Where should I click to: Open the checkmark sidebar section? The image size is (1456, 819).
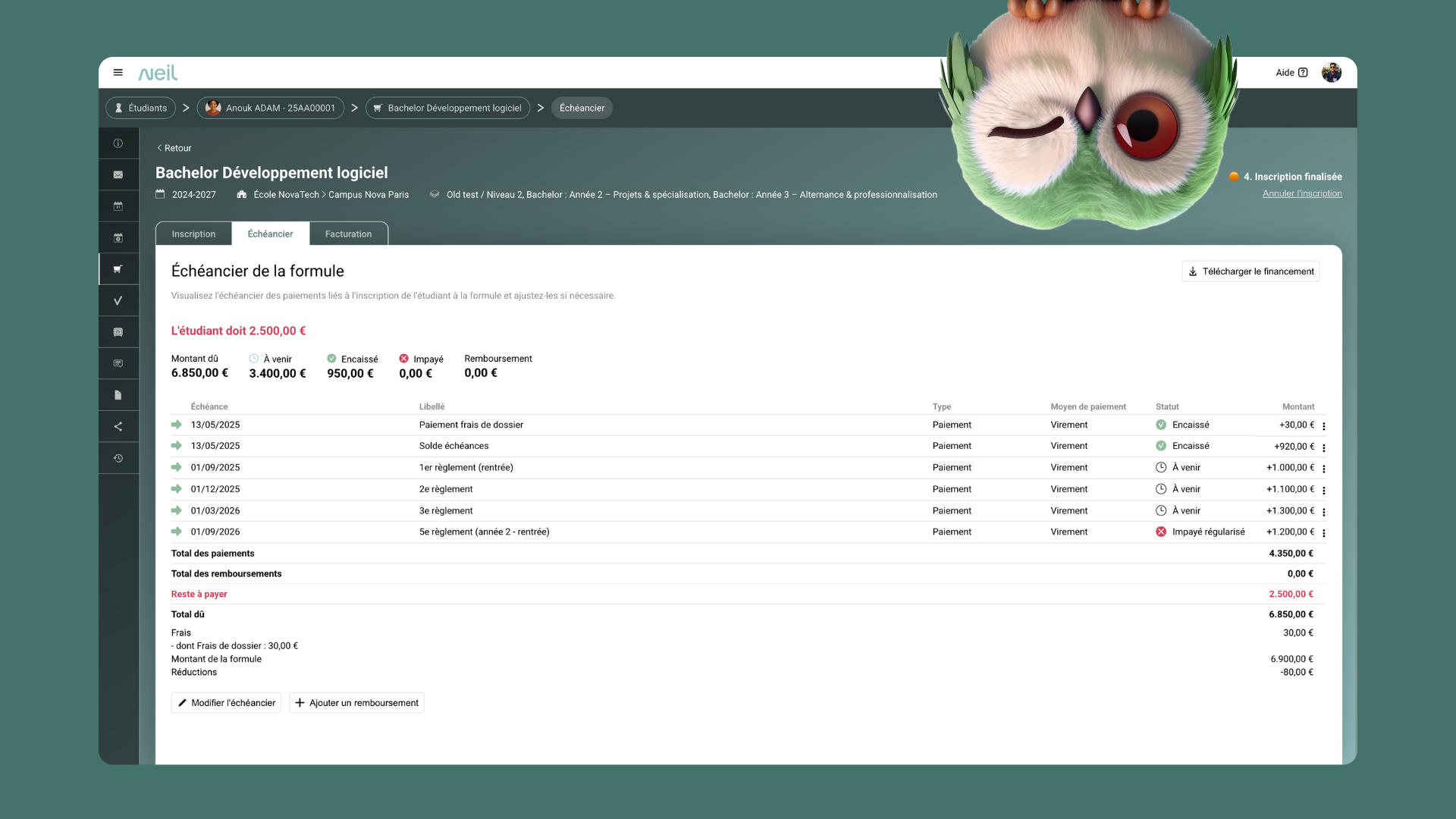(118, 301)
